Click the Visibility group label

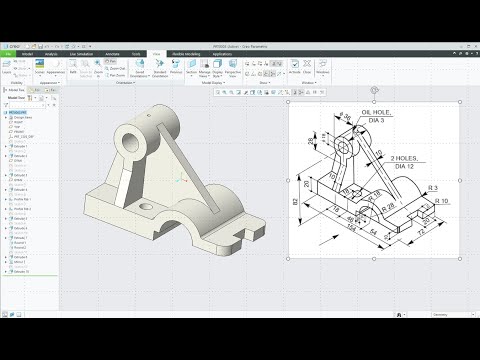(17, 83)
